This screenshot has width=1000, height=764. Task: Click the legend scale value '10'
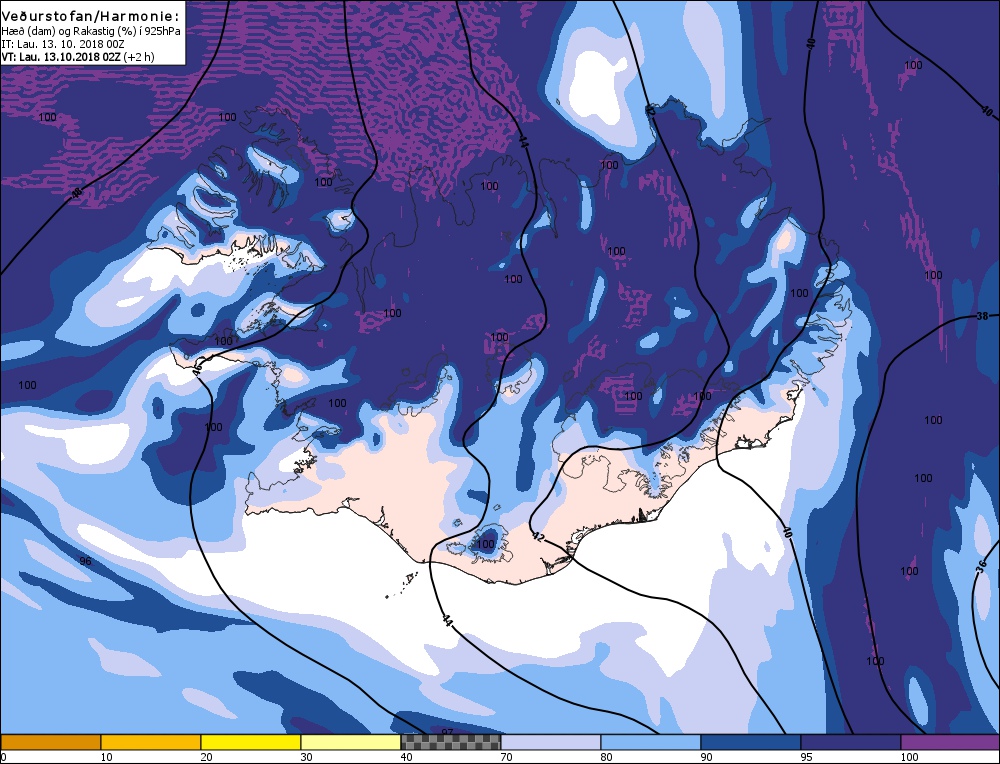pyautogui.click(x=106, y=757)
